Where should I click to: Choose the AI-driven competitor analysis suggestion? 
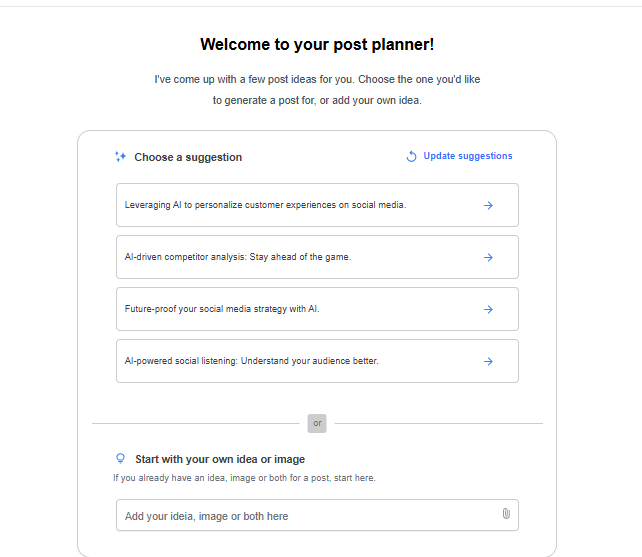[238, 257]
